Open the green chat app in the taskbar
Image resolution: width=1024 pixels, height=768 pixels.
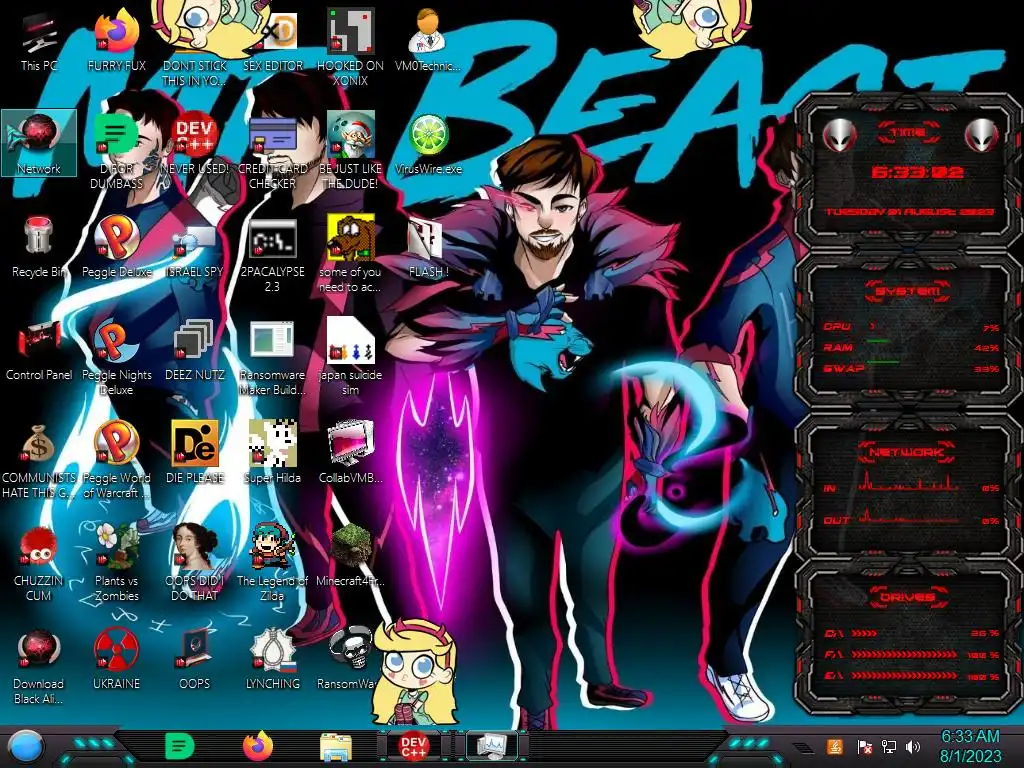pyautogui.click(x=180, y=746)
